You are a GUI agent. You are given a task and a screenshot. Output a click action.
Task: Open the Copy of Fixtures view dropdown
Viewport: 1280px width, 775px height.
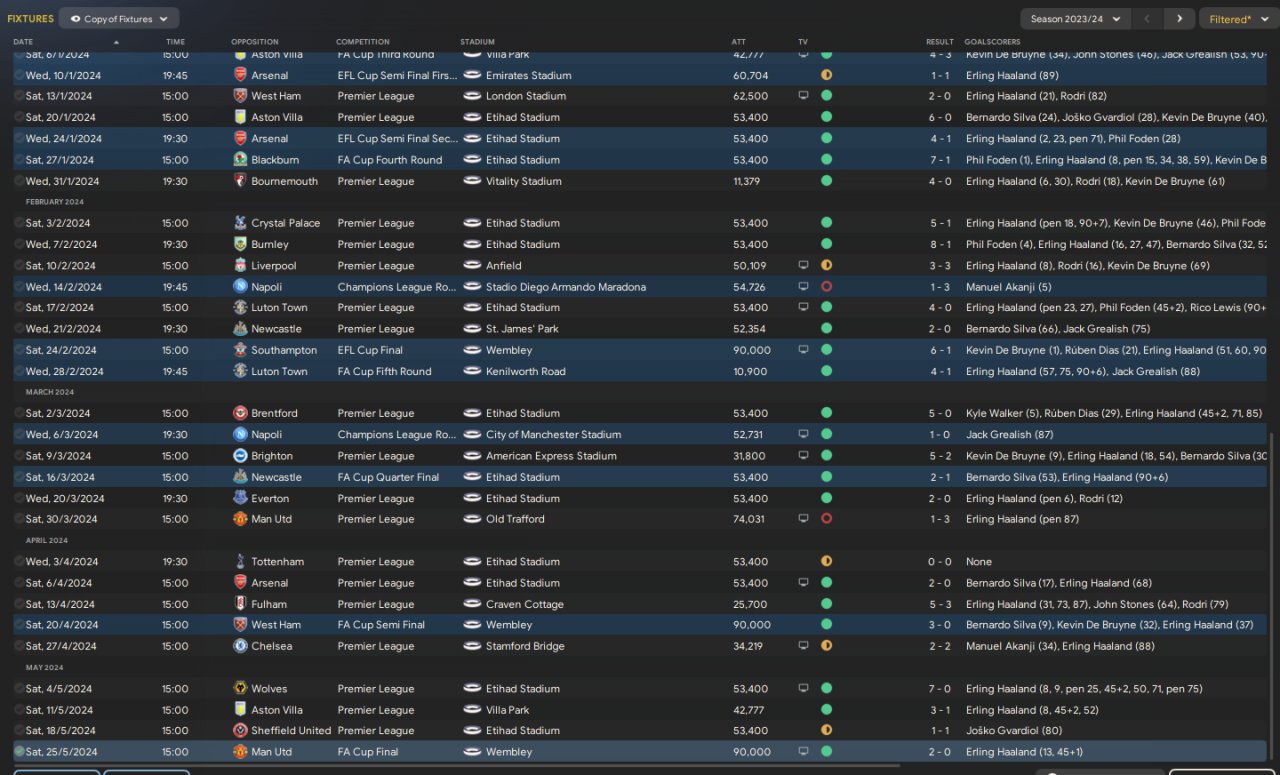pyautogui.click(x=119, y=18)
